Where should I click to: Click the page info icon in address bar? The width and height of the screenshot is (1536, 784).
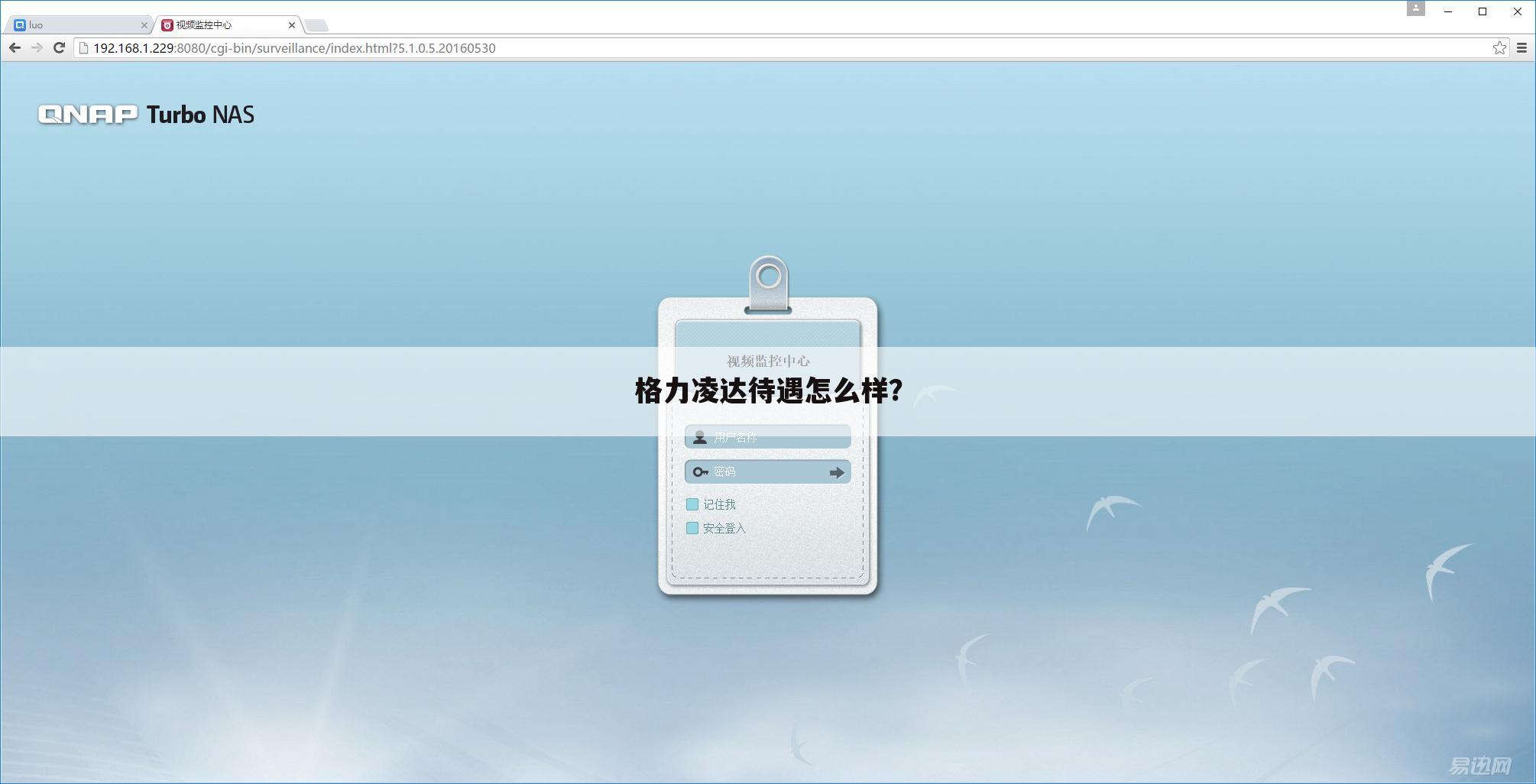pyautogui.click(x=84, y=48)
